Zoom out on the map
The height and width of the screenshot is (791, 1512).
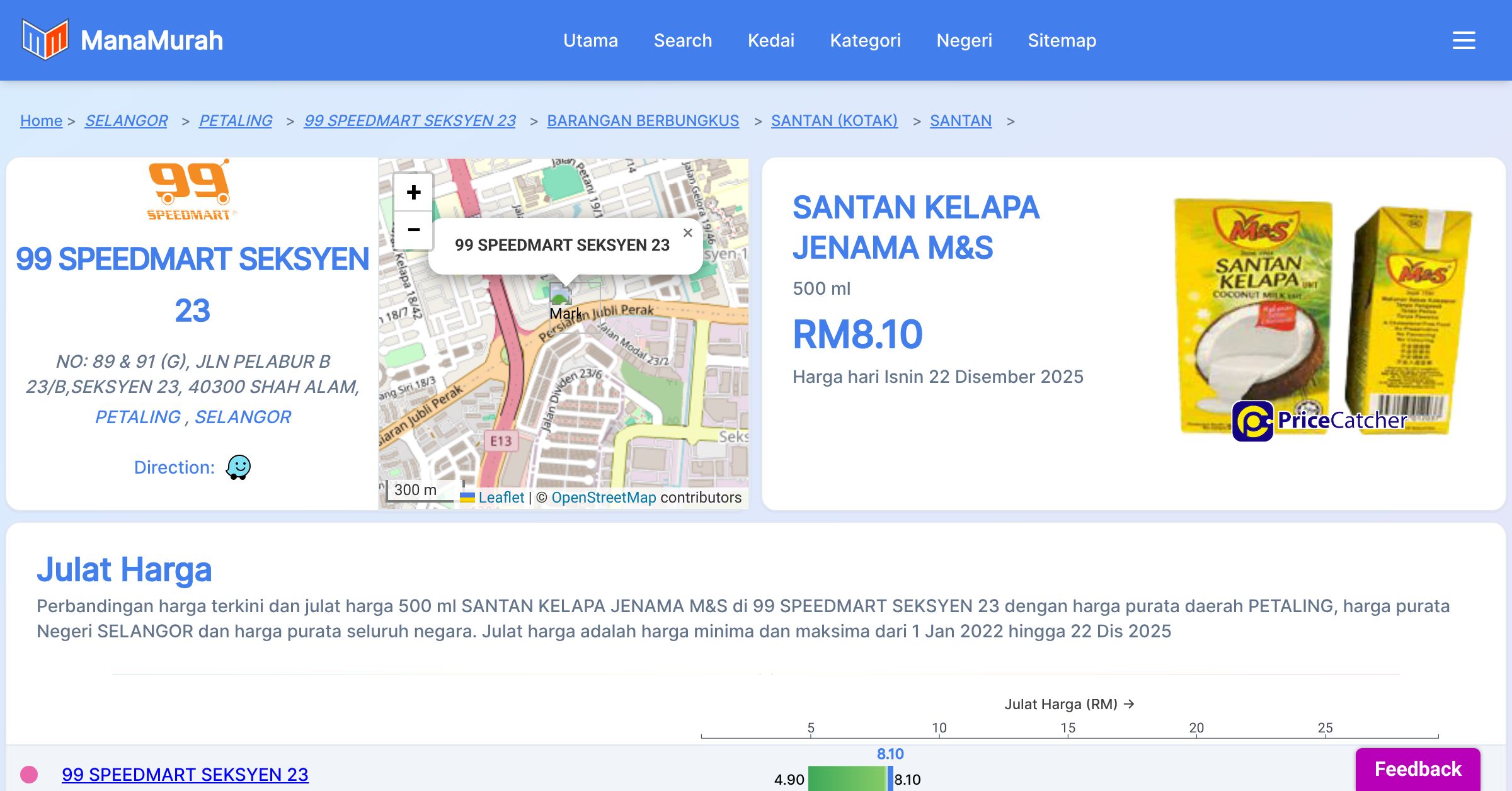413,230
